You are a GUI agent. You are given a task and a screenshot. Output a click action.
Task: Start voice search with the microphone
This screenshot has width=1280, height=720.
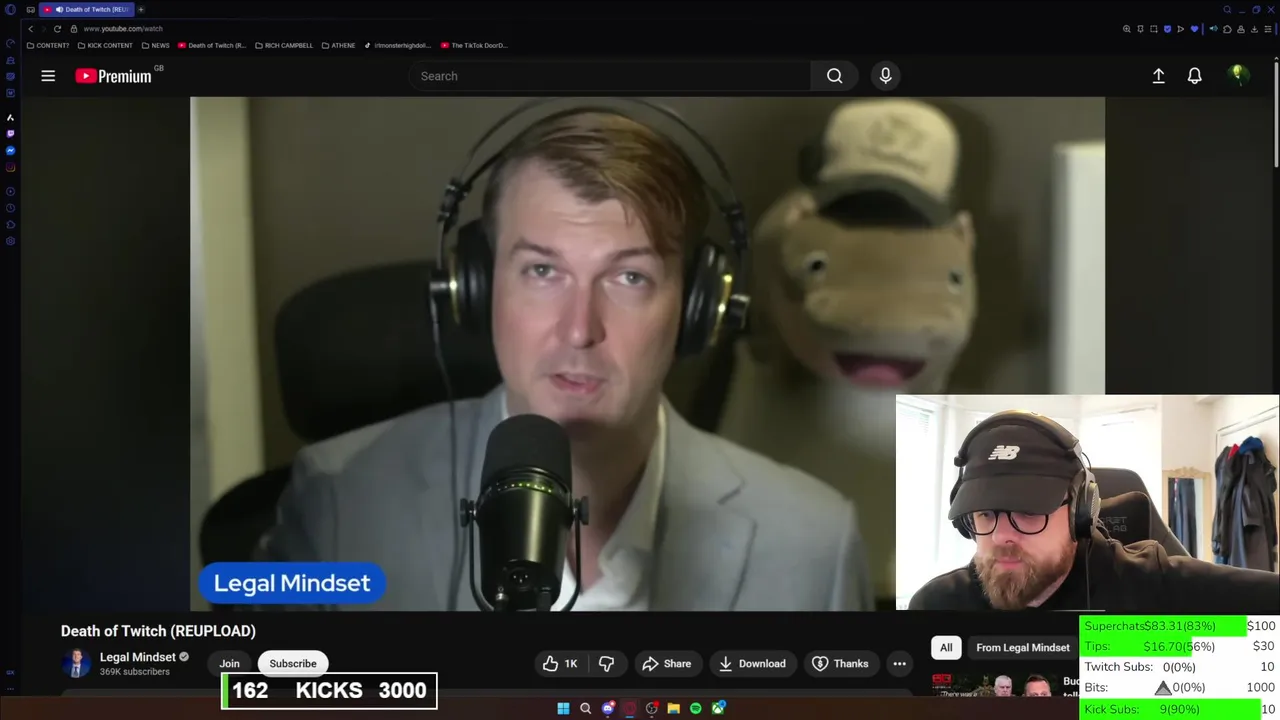tap(885, 76)
